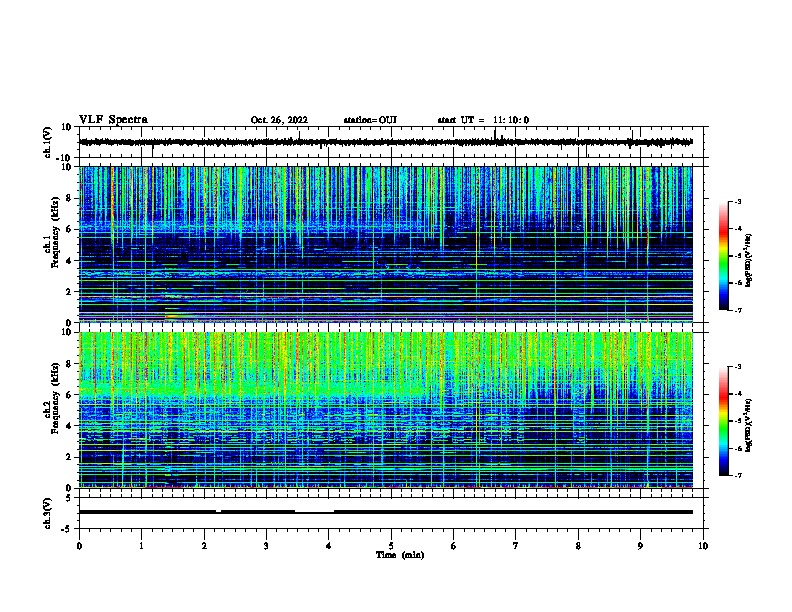Click the time axis tick label '9'
The width and height of the screenshot is (792, 612).
coord(640,546)
